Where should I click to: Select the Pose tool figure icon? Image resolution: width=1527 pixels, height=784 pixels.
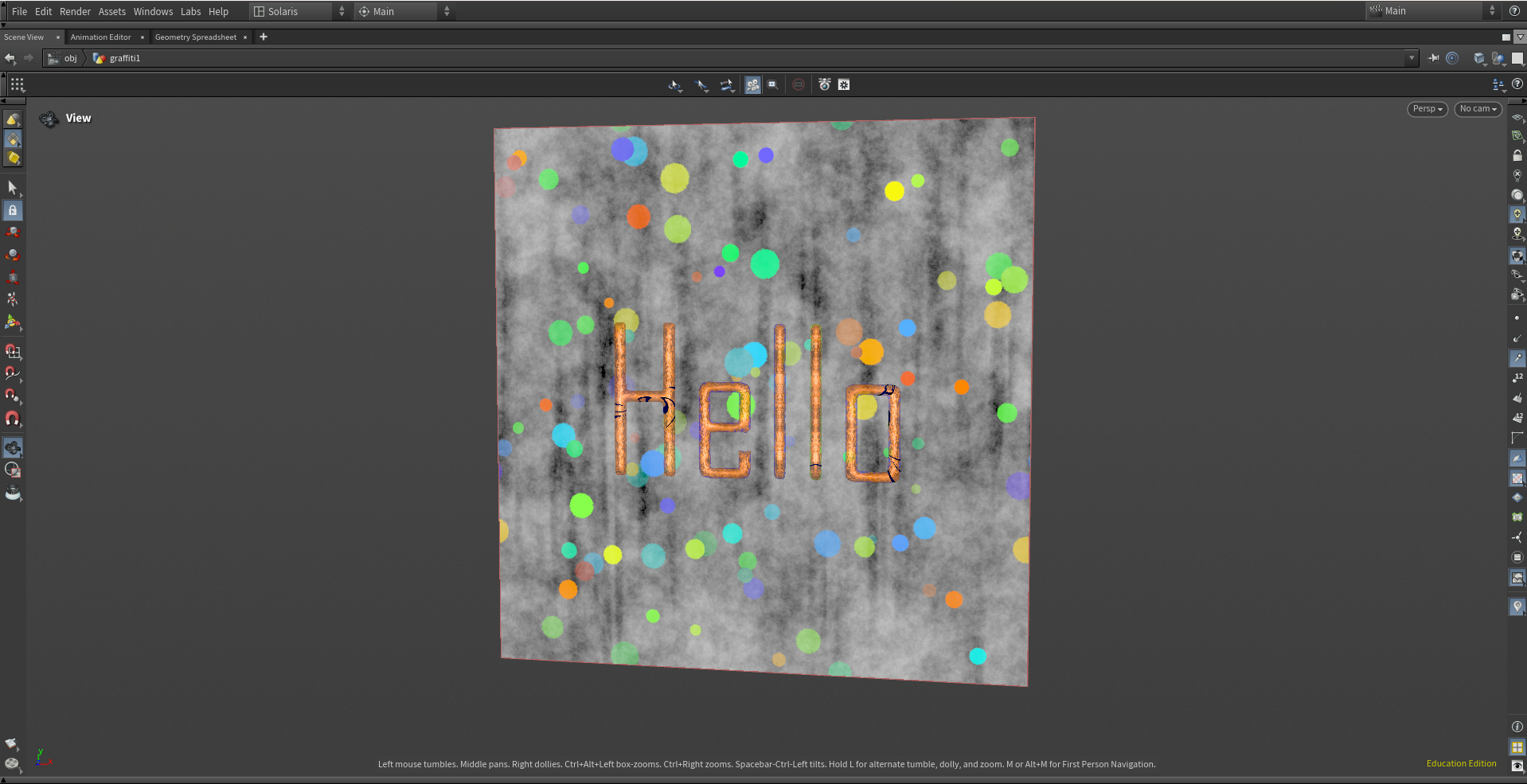[12, 299]
